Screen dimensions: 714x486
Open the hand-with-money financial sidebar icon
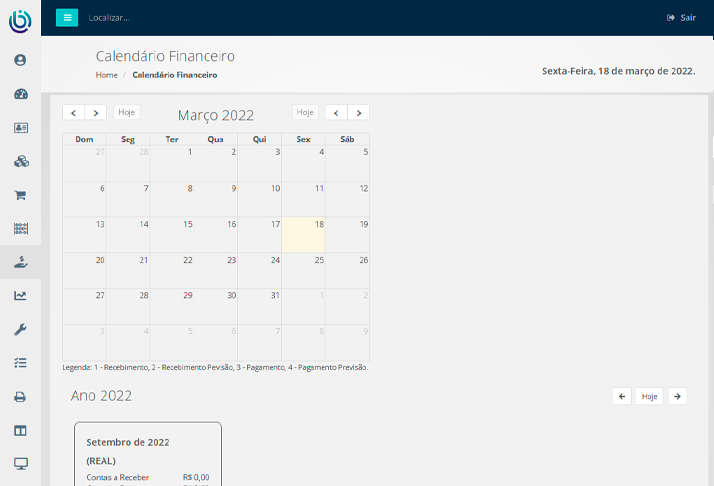[20, 262]
